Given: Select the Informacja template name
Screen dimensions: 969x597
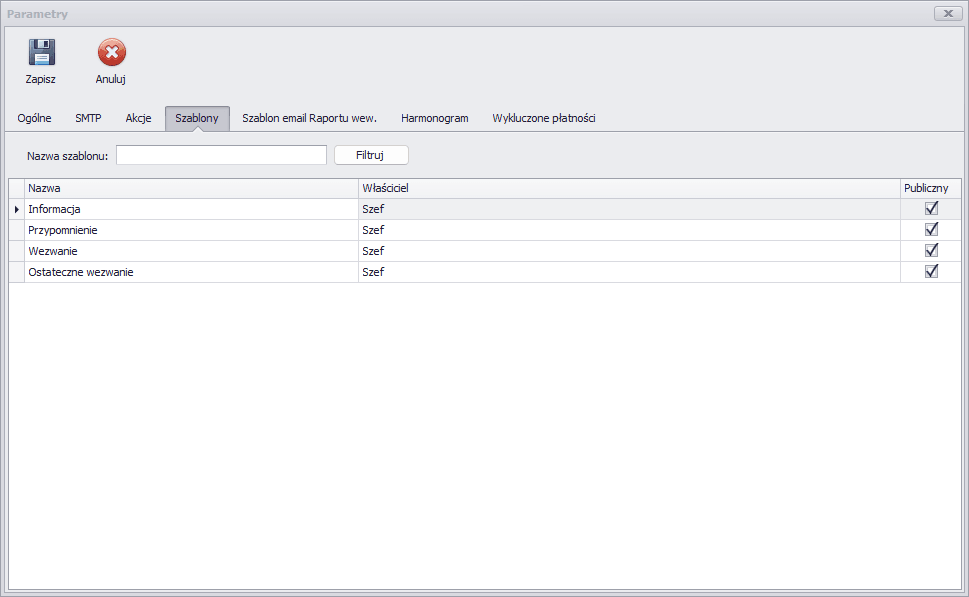Looking at the screenshot, I should coord(54,209).
